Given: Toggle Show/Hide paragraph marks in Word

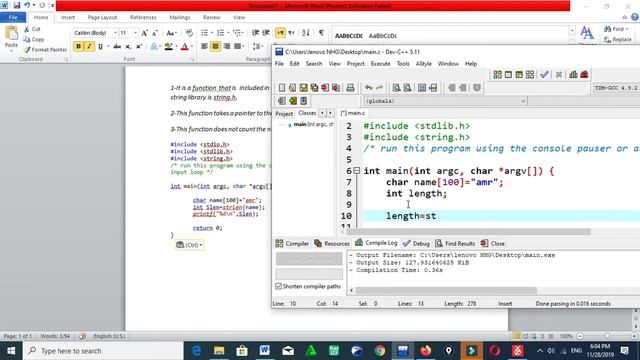Looking at the screenshot, I should pyautogui.click(x=321, y=33).
